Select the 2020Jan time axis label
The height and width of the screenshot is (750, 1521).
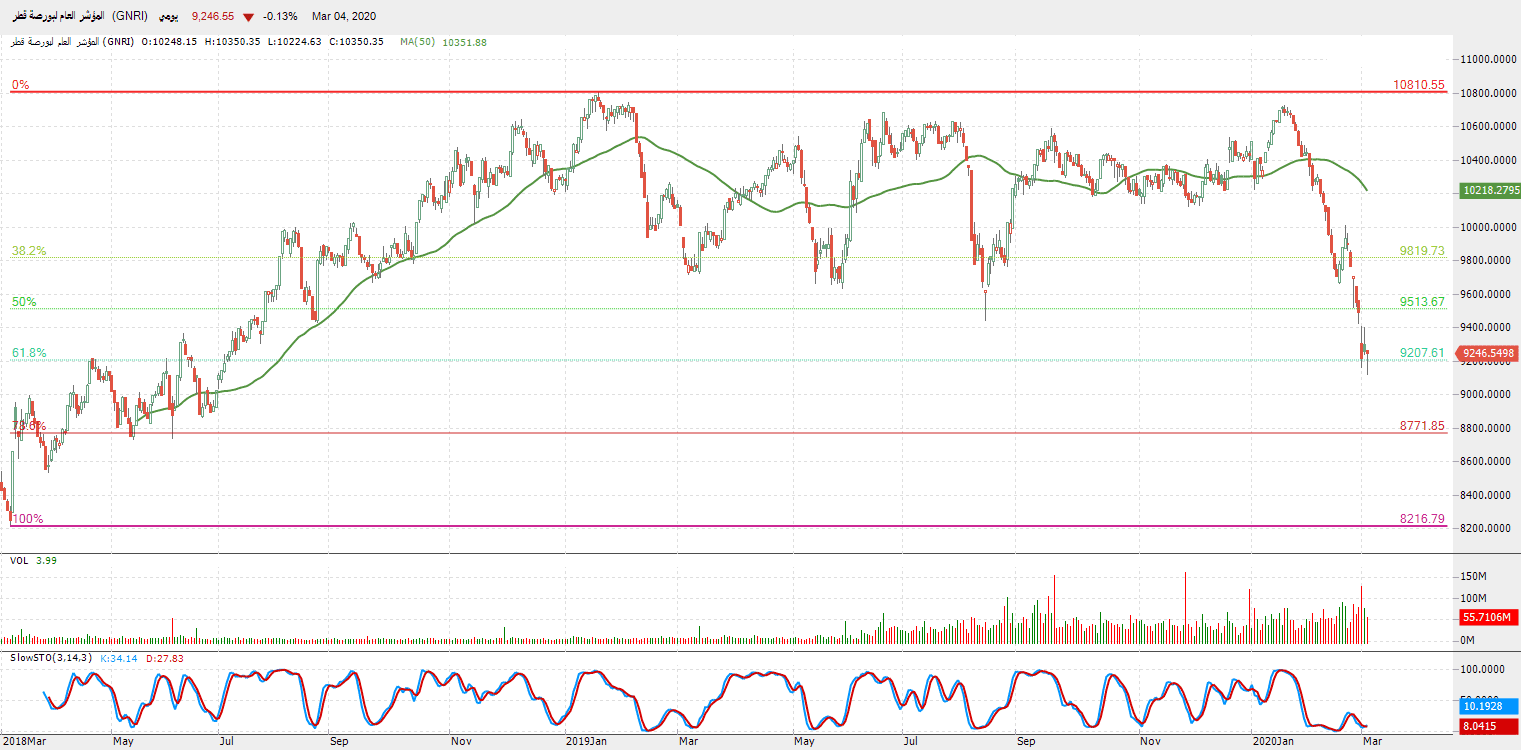coord(1274,741)
